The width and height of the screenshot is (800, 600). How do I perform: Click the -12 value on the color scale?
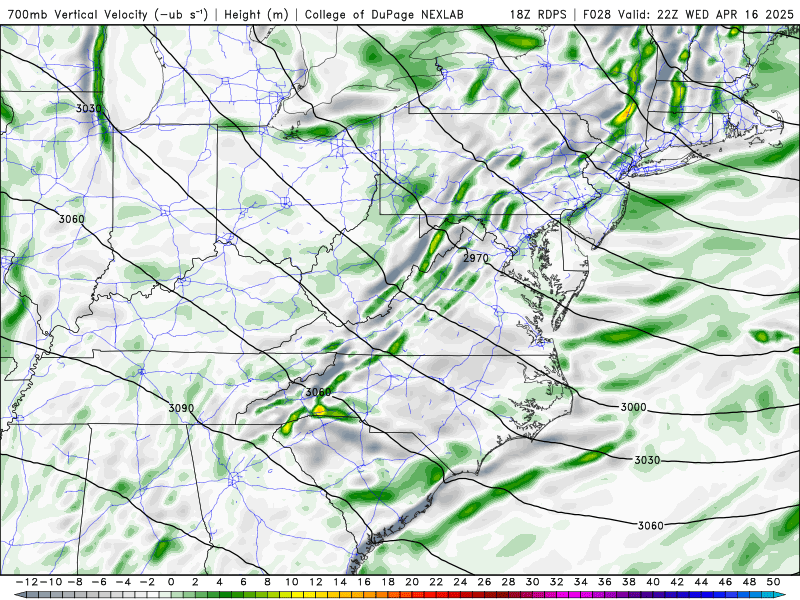tap(26, 582)
